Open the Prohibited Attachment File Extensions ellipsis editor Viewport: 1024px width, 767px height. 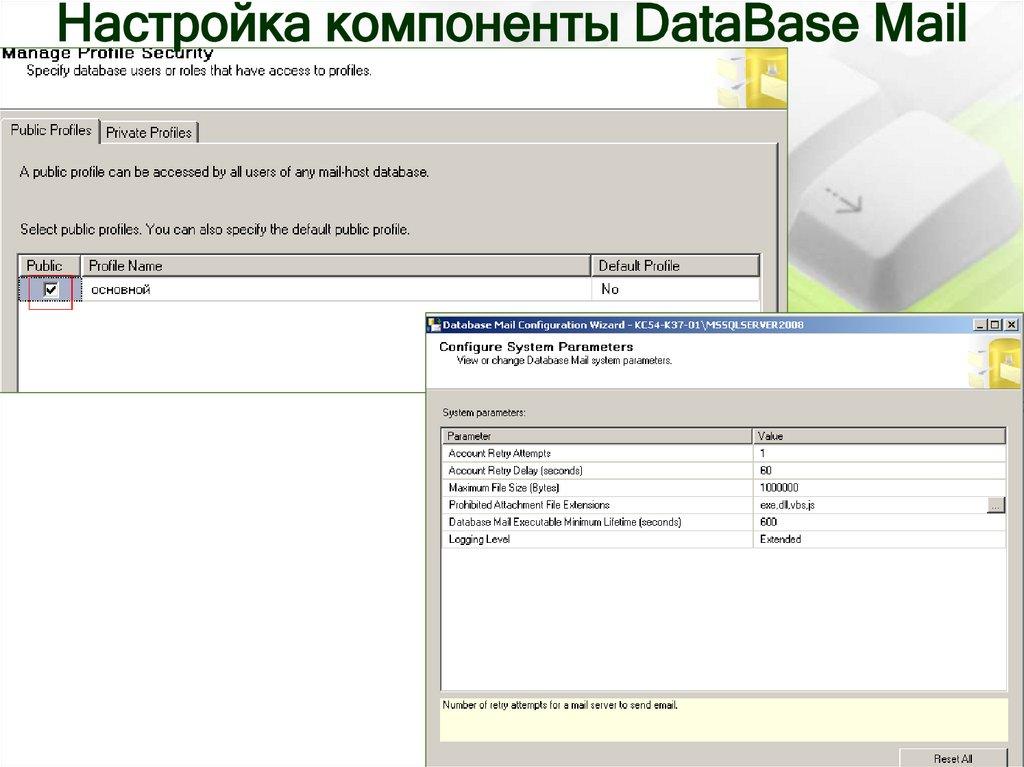coord(998,505)
